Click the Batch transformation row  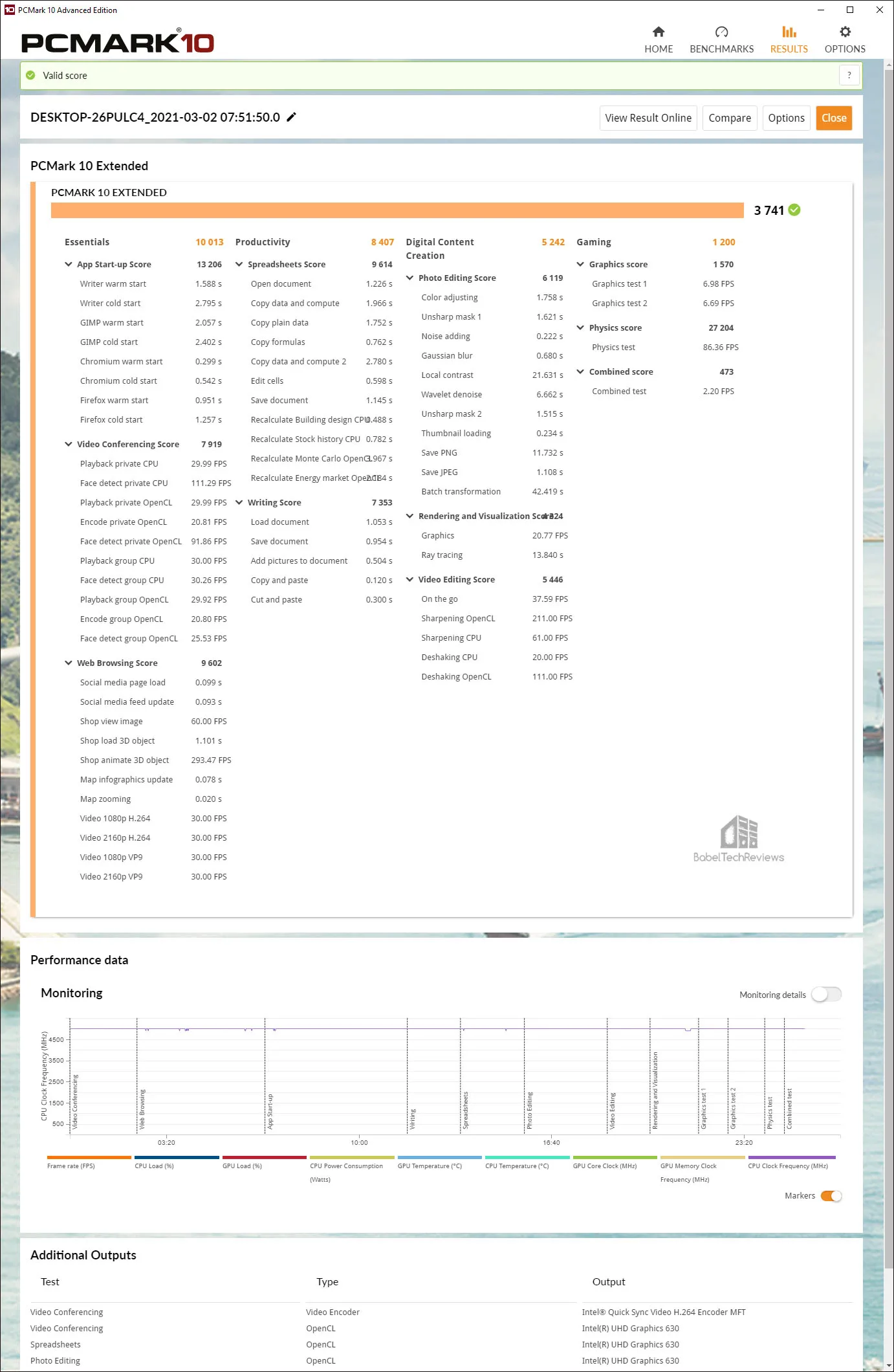click(492, 492)
